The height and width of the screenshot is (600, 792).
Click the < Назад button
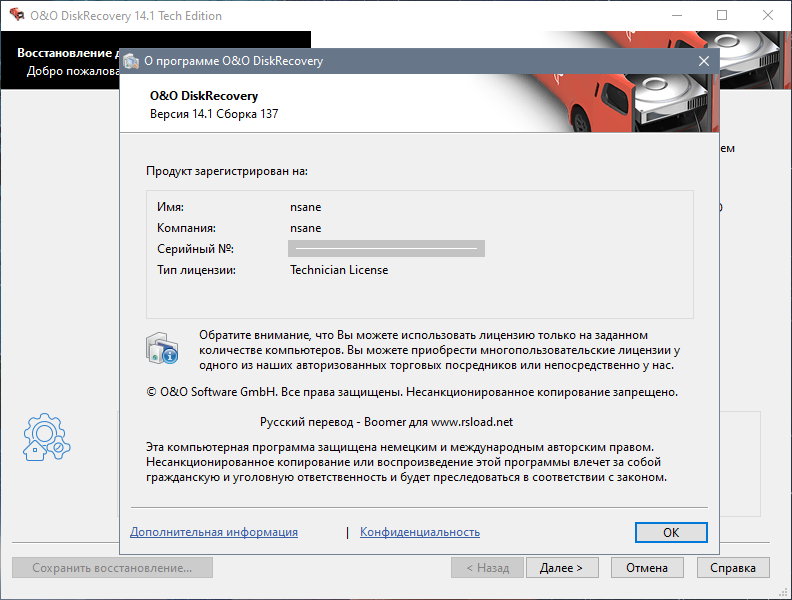487,568
